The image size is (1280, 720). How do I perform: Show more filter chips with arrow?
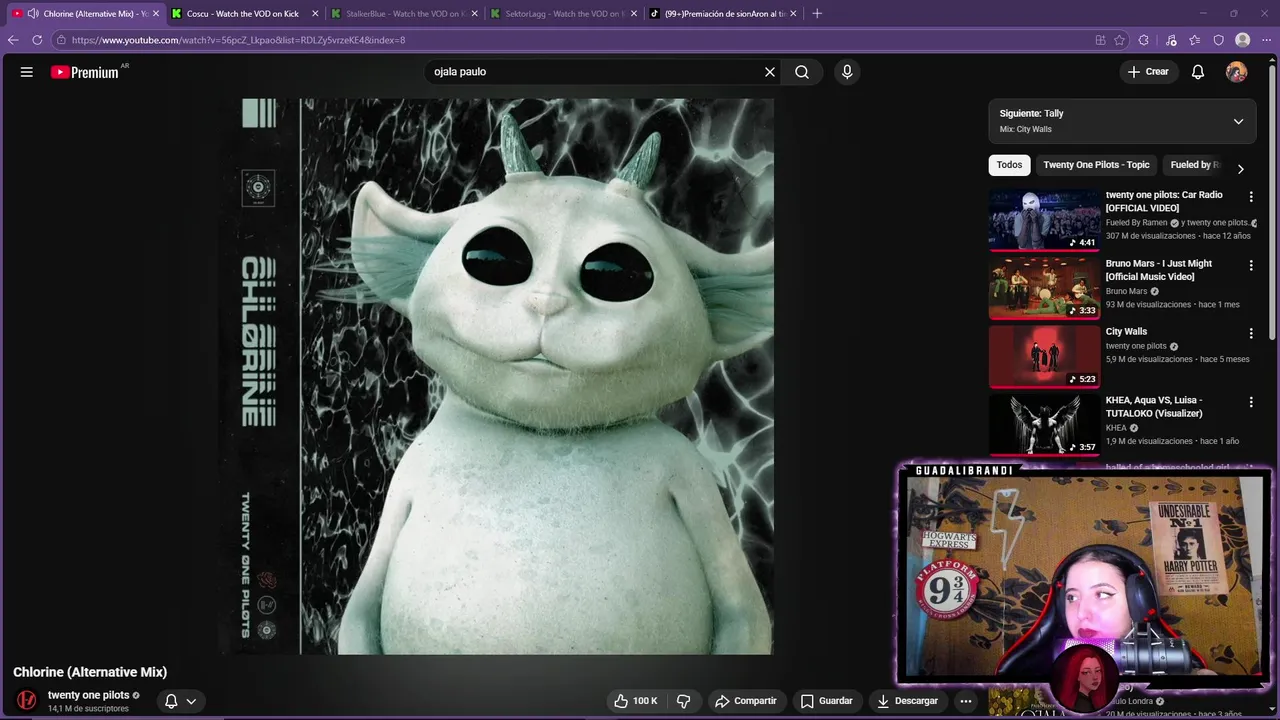click(x=1240, y=169)
